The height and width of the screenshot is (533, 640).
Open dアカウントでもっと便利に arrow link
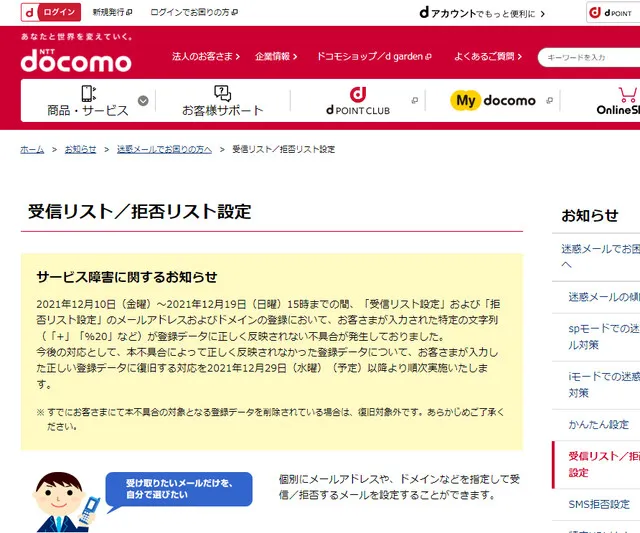(x=482, y=13)
